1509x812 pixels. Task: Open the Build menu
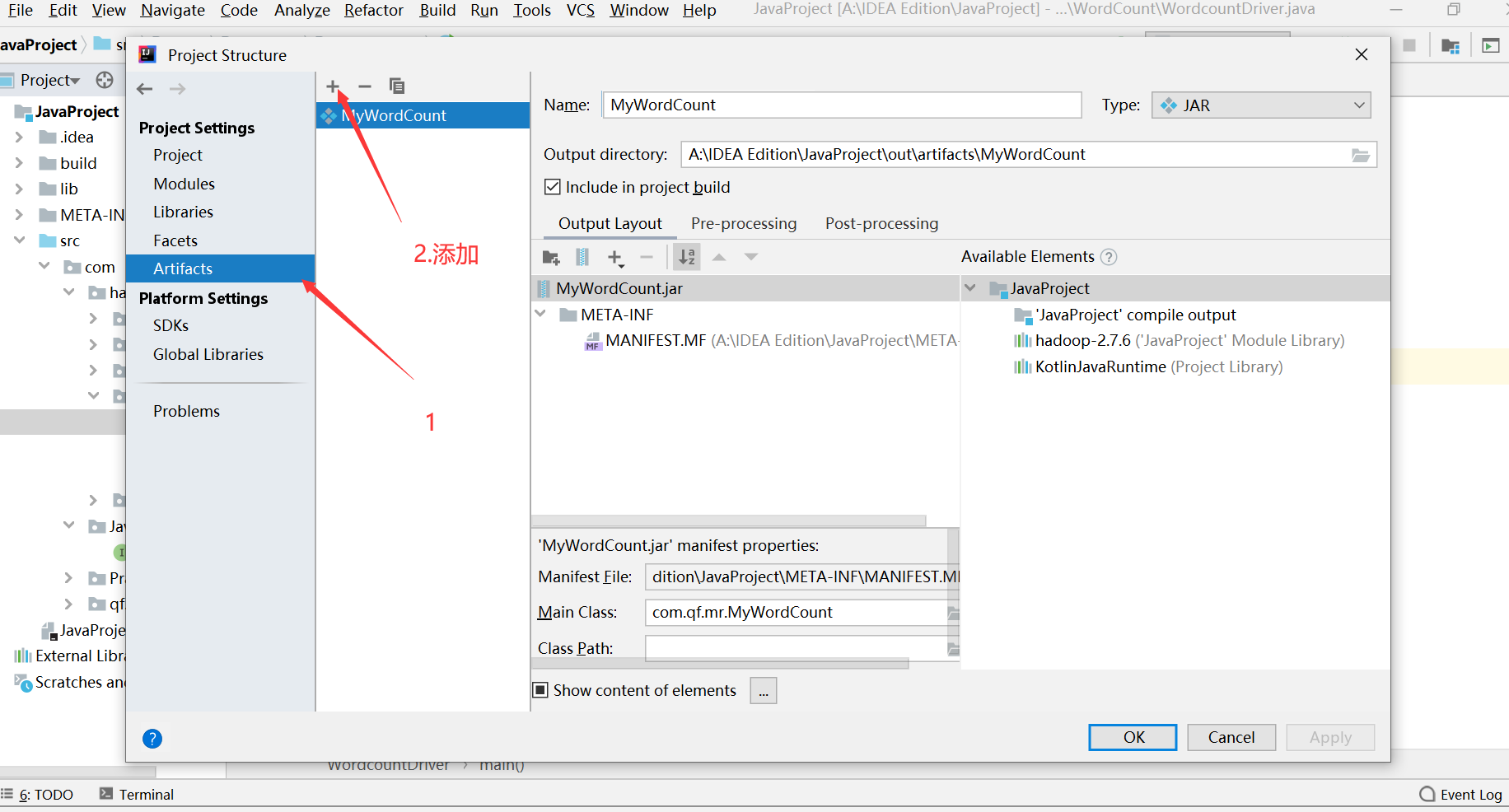[x=437, y=10]
